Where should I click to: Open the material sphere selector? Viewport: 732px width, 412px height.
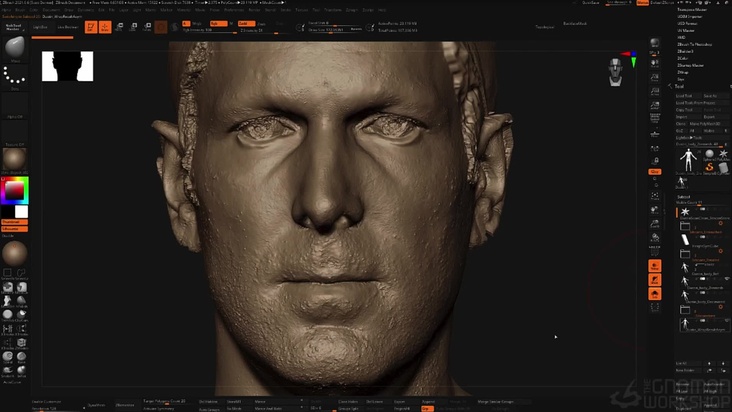(15, 158)
